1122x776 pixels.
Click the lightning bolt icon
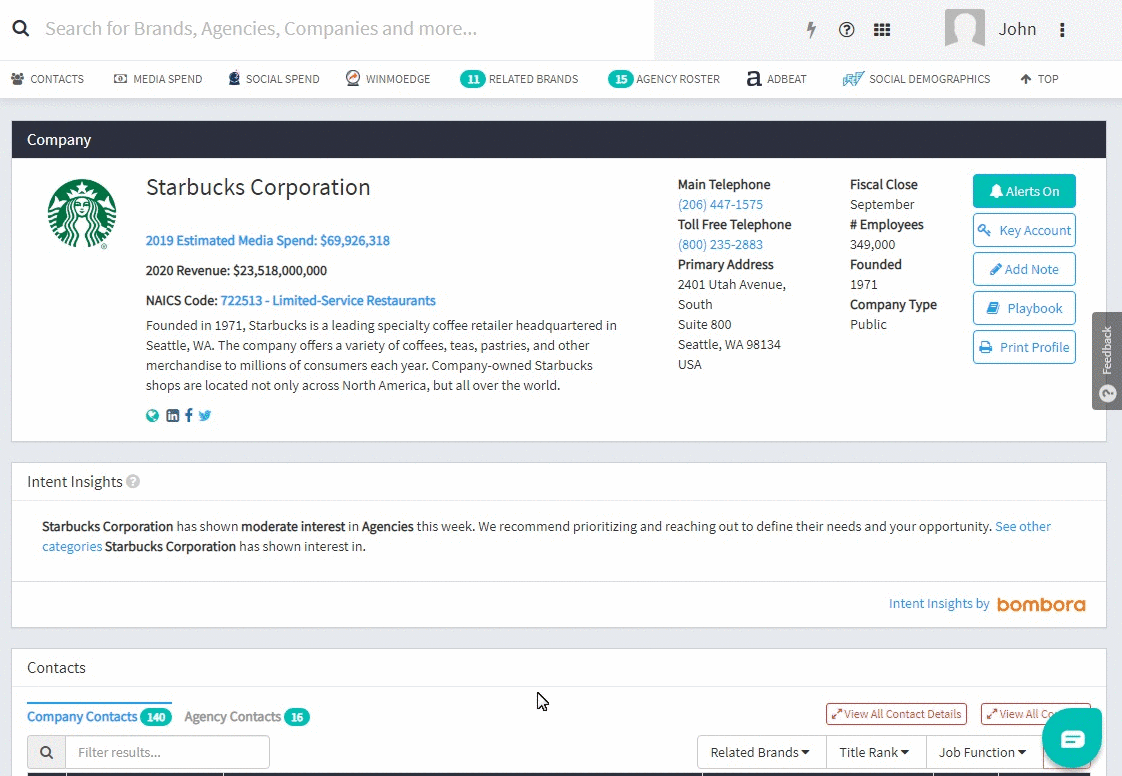click(811, 29)
